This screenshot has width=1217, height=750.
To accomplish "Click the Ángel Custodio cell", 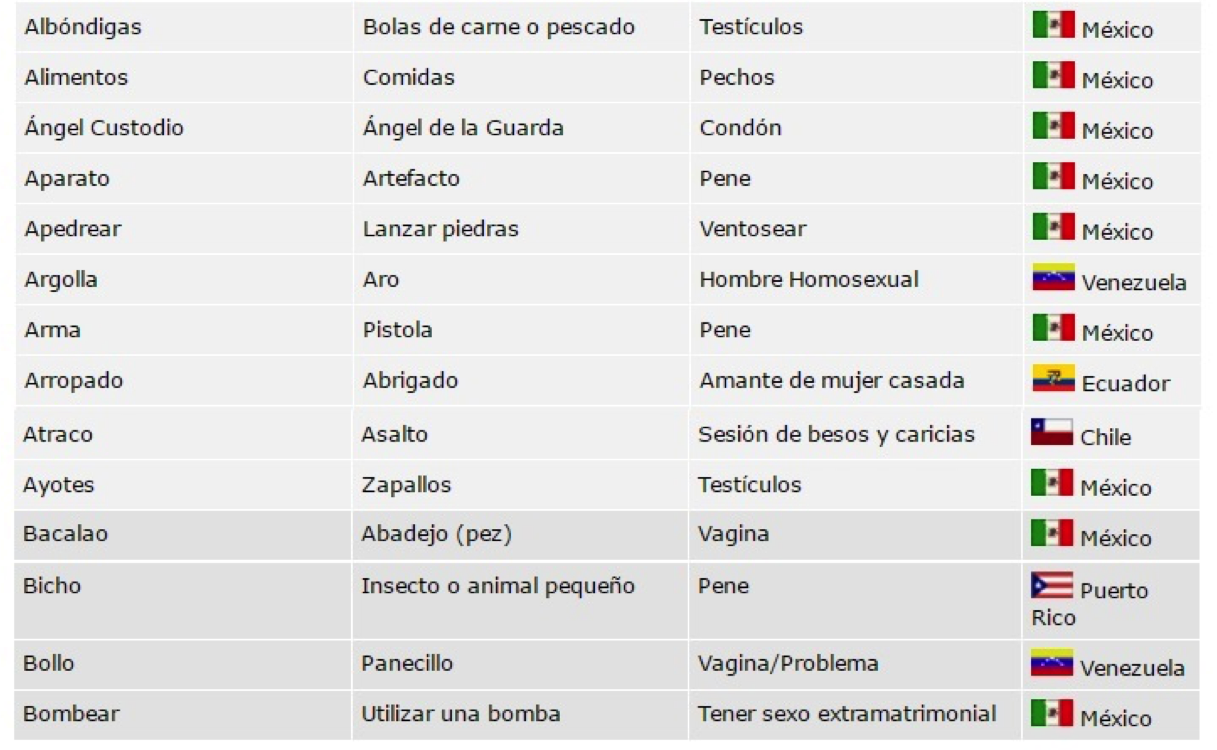I will pos(104,128).
